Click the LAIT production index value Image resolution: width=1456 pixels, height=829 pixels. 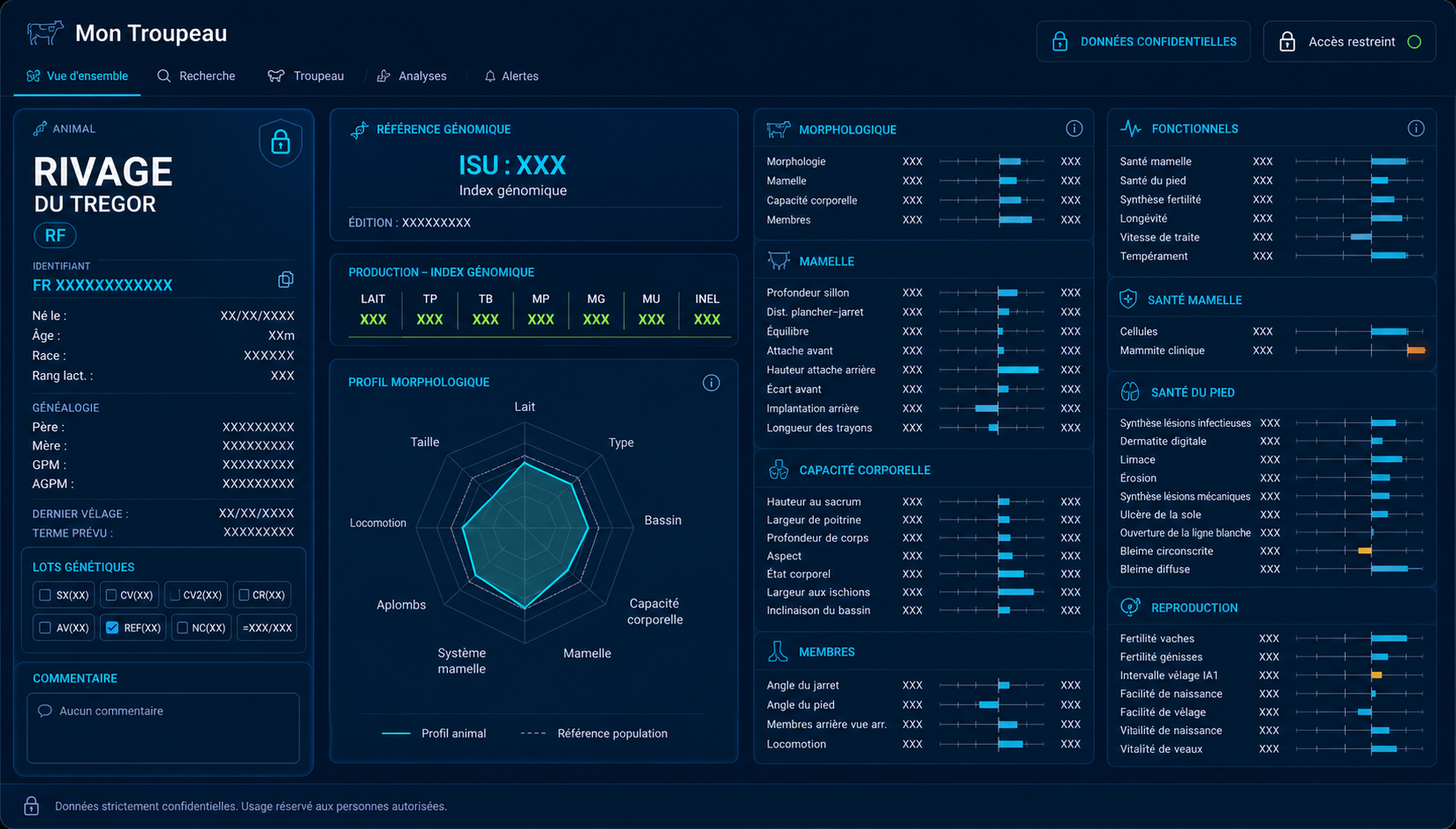373,320
